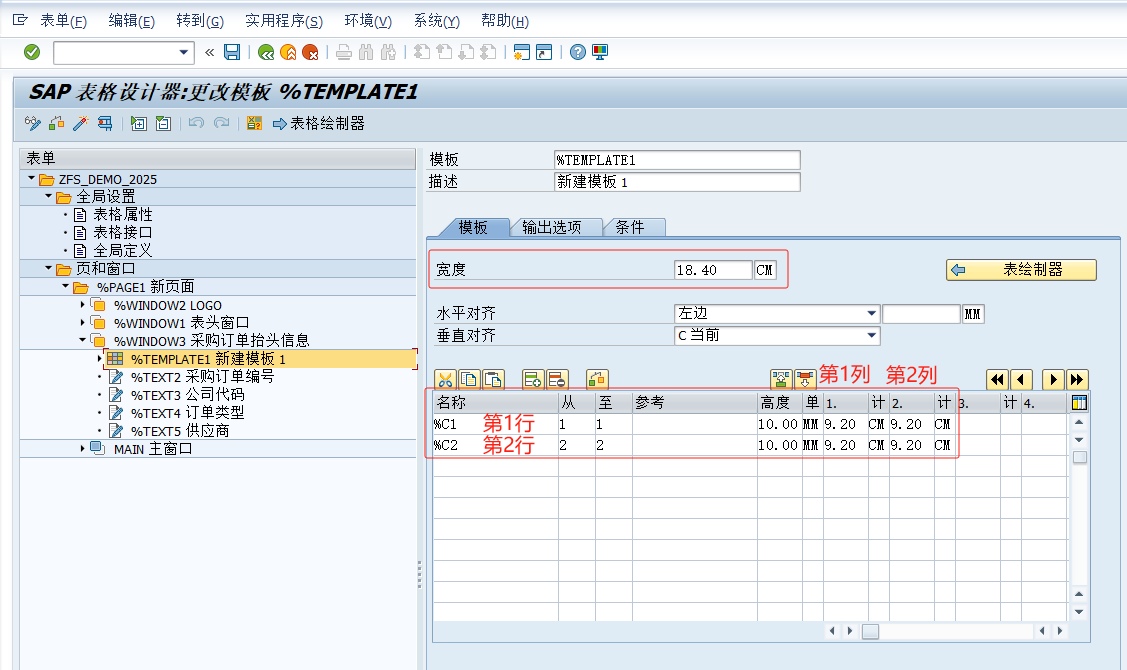Click the green checkmark Enter icon
Viewport: 1127px width, 670px height.
(x=32, y=52)
